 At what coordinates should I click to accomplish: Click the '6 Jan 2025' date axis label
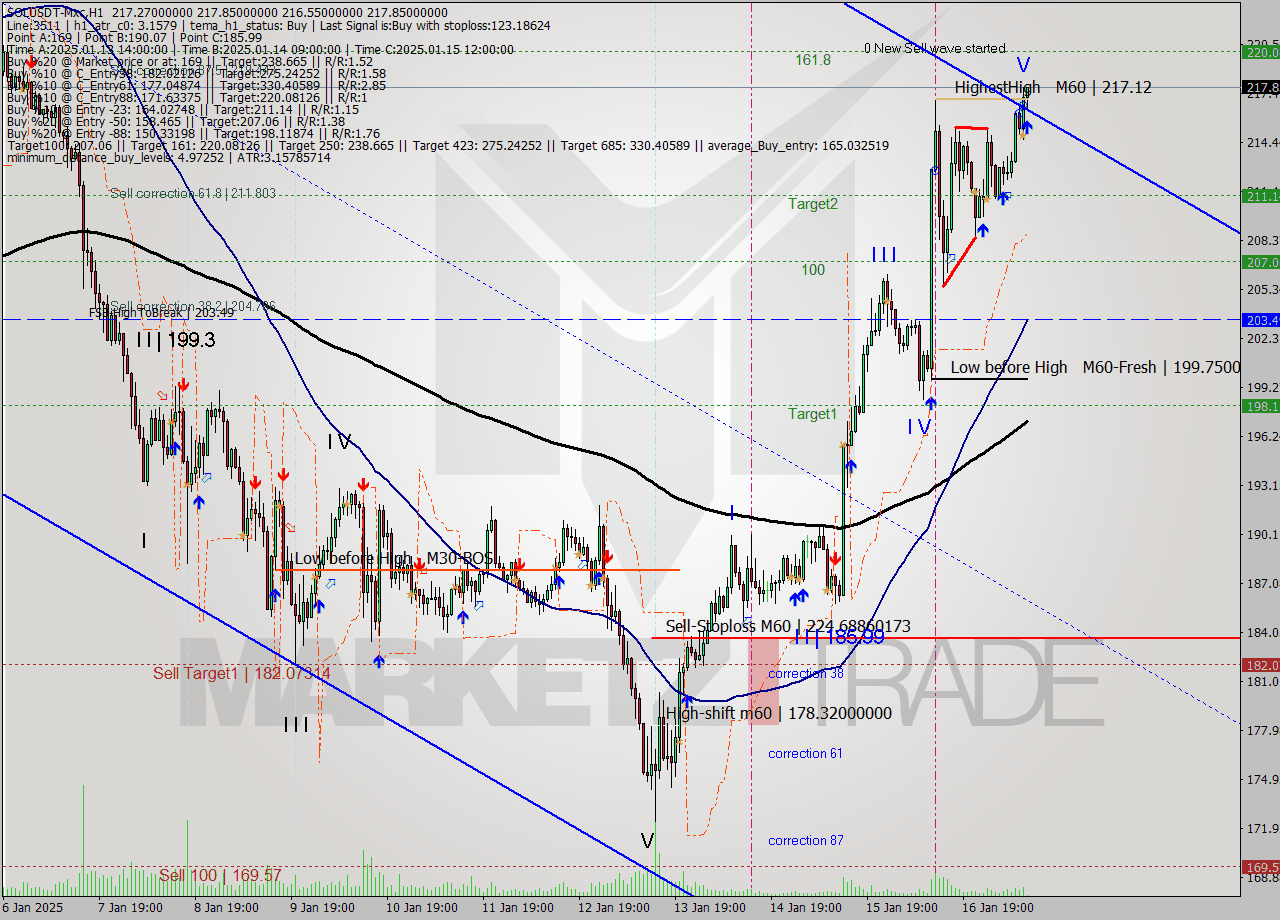(34, 907)
